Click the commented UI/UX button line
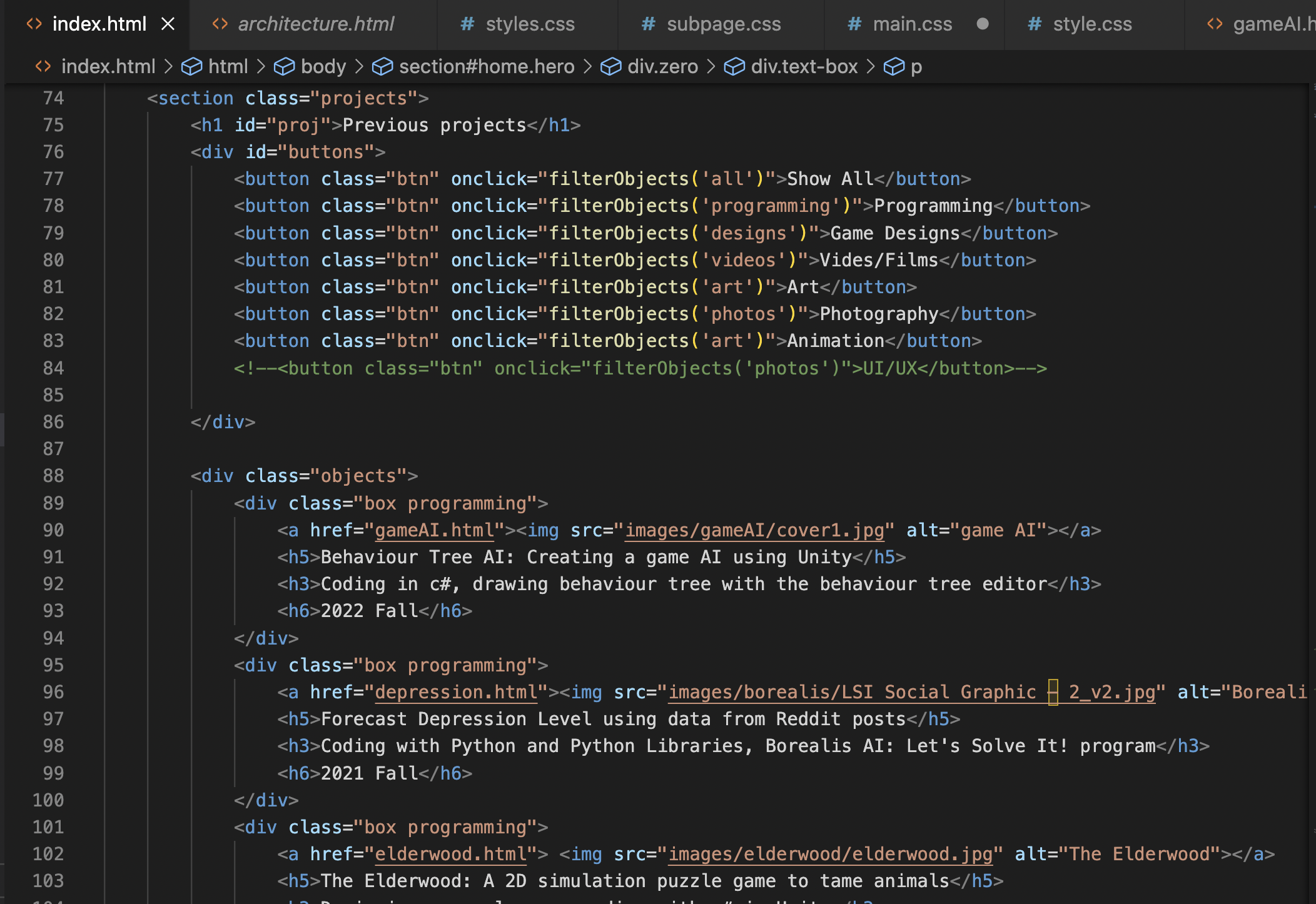Viewport: 1316px width, 904px height. (640, 368)
